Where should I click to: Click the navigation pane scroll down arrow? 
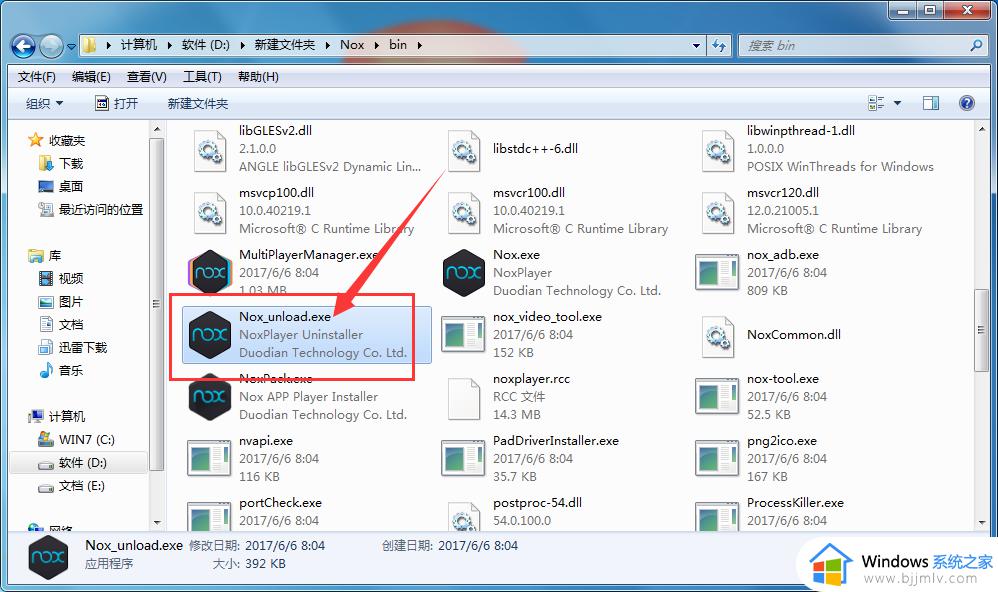(x=157, y=523)
